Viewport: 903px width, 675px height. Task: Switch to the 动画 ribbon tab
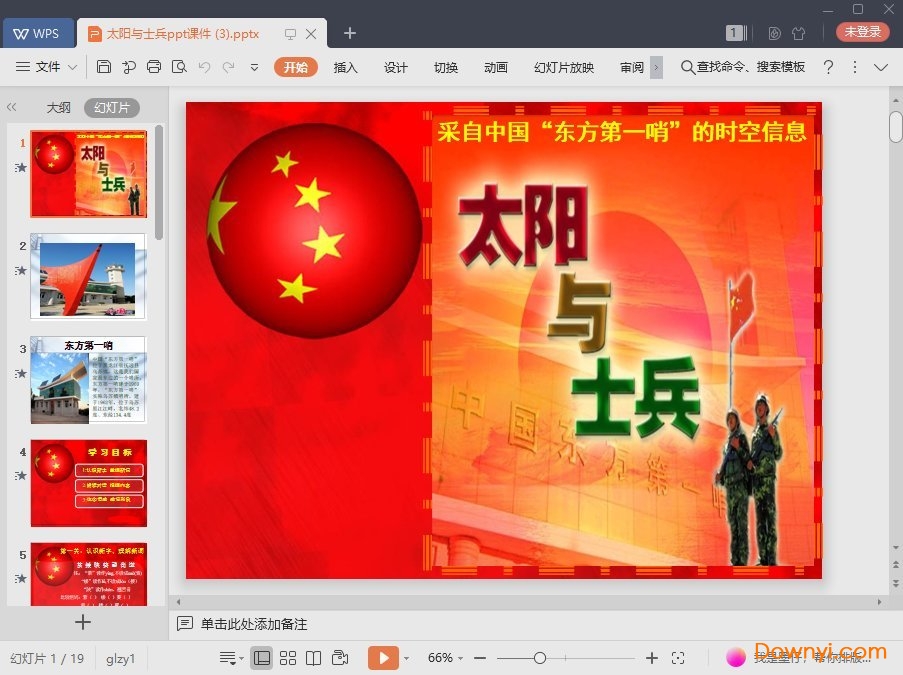(x=496, y=67)
